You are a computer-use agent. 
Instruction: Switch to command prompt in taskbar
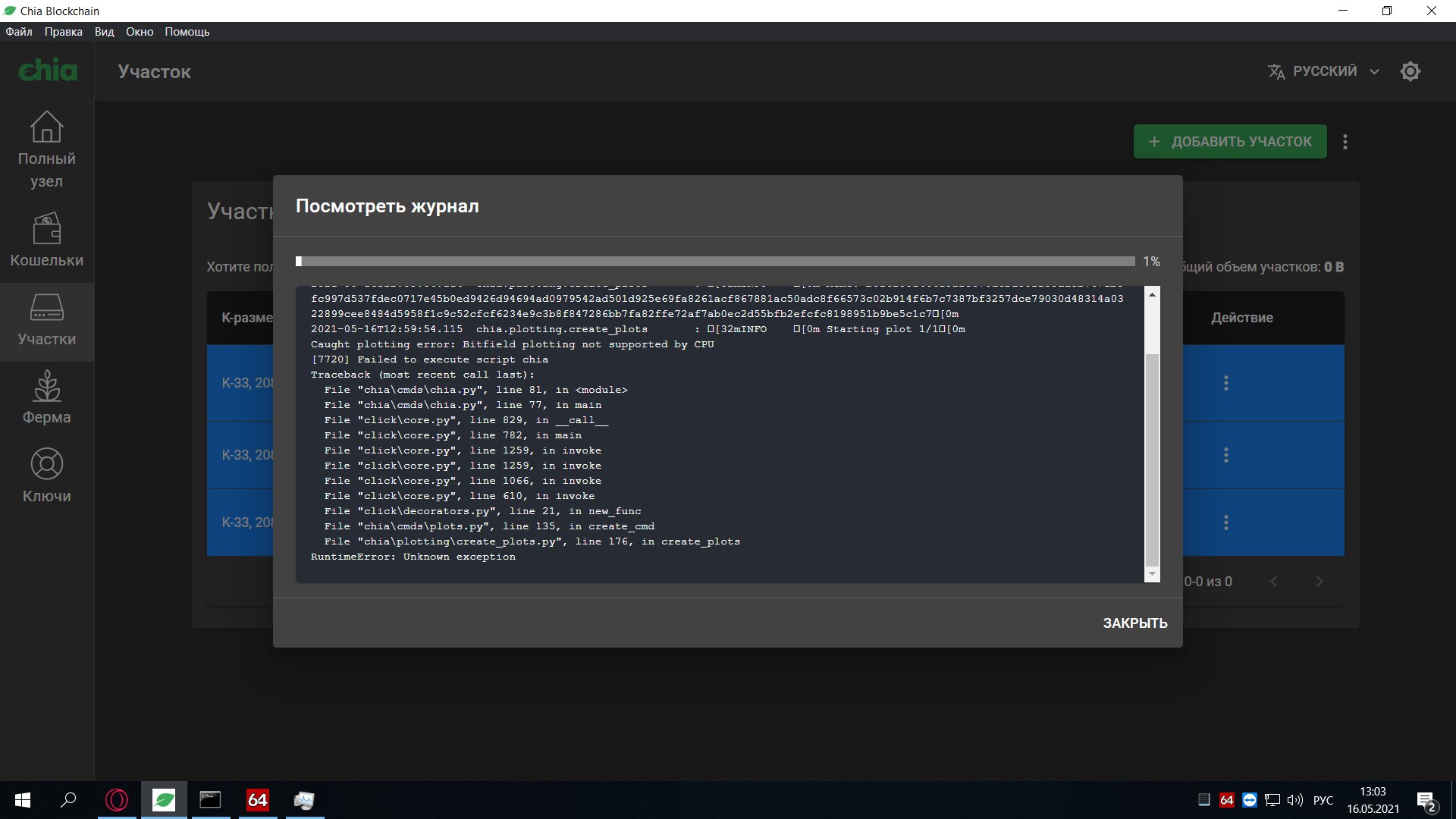tap(210, 800)
